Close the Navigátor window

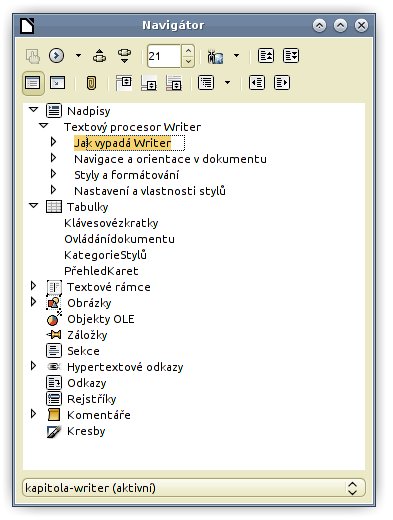click(x=361, y=25)
